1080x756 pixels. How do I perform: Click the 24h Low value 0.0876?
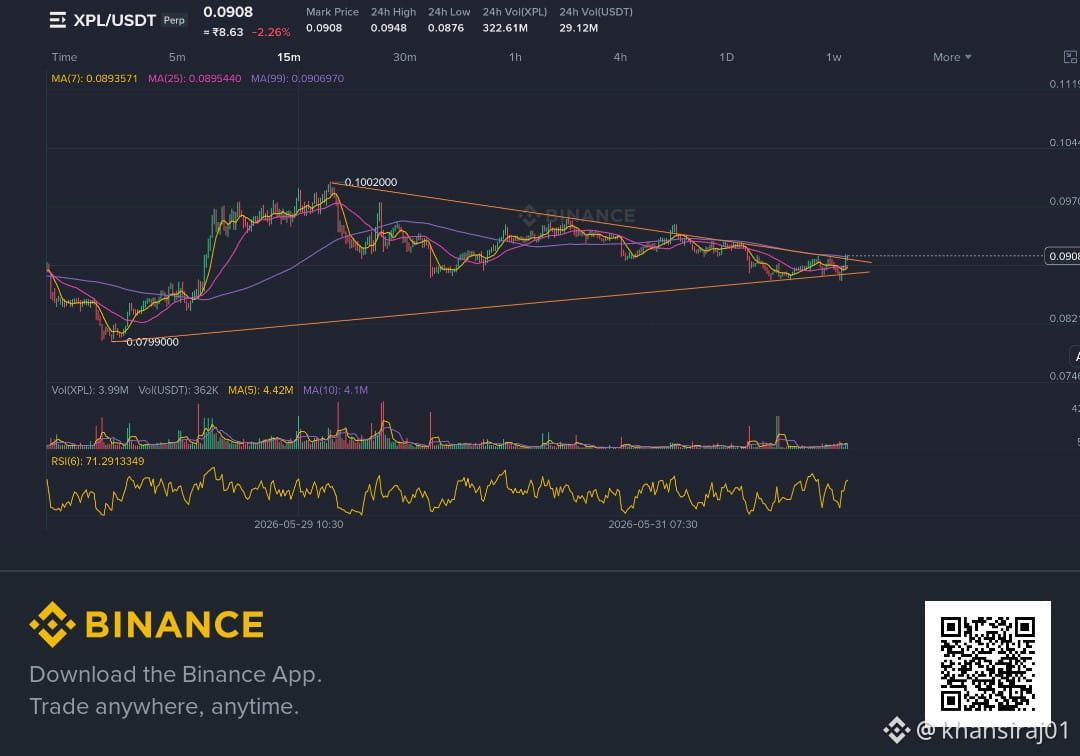pos(446,28)
